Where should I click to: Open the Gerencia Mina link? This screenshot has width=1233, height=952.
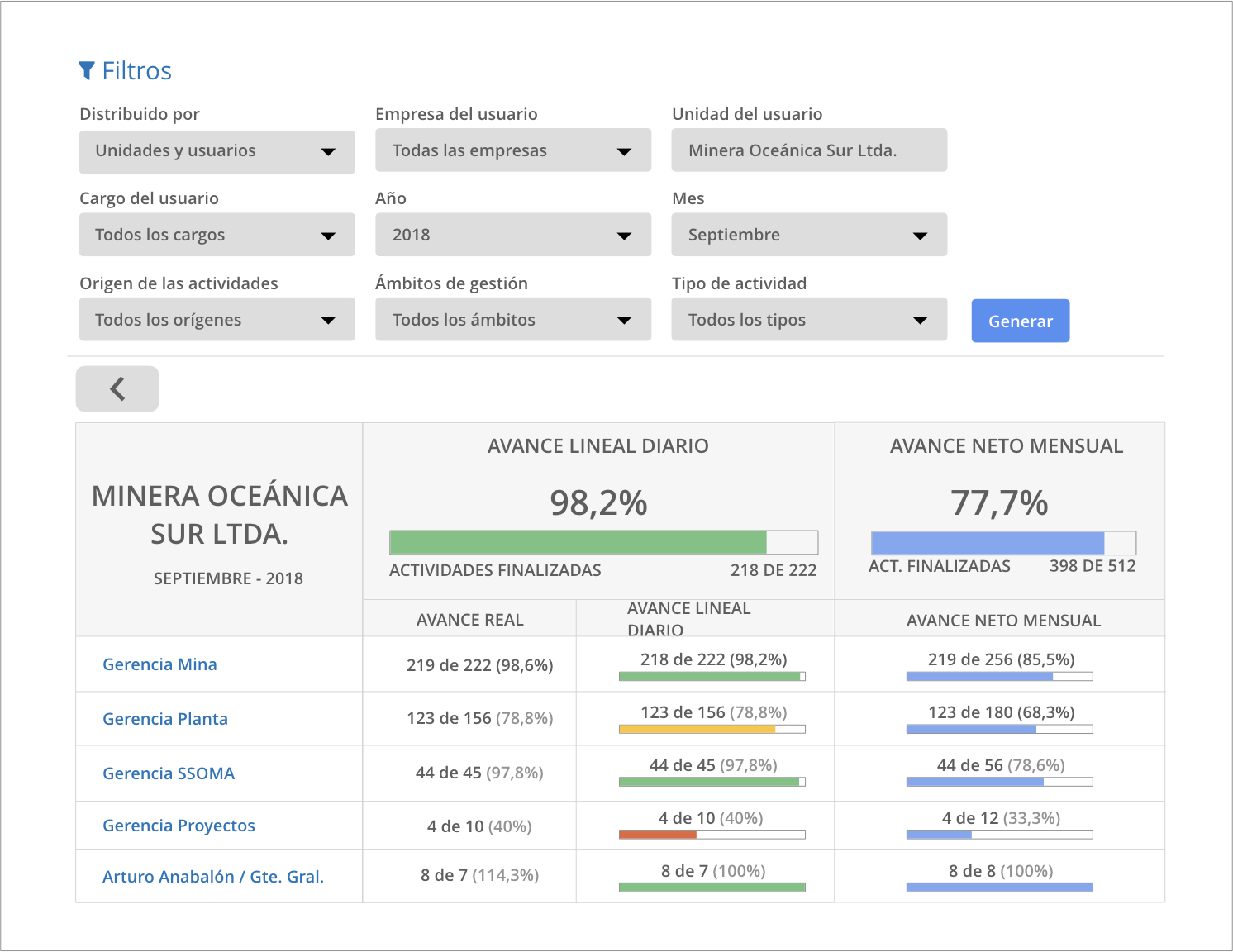[x=159, y=664]
